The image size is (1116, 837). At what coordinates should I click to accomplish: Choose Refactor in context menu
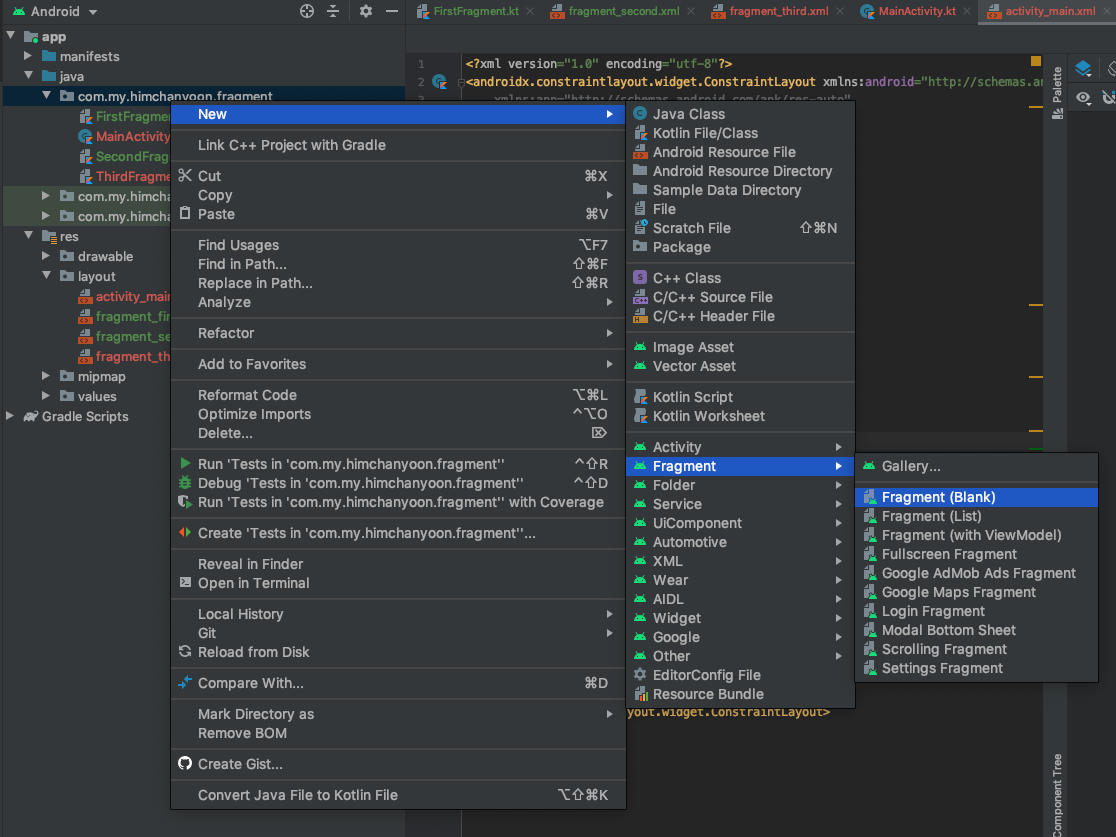[398, 333]
